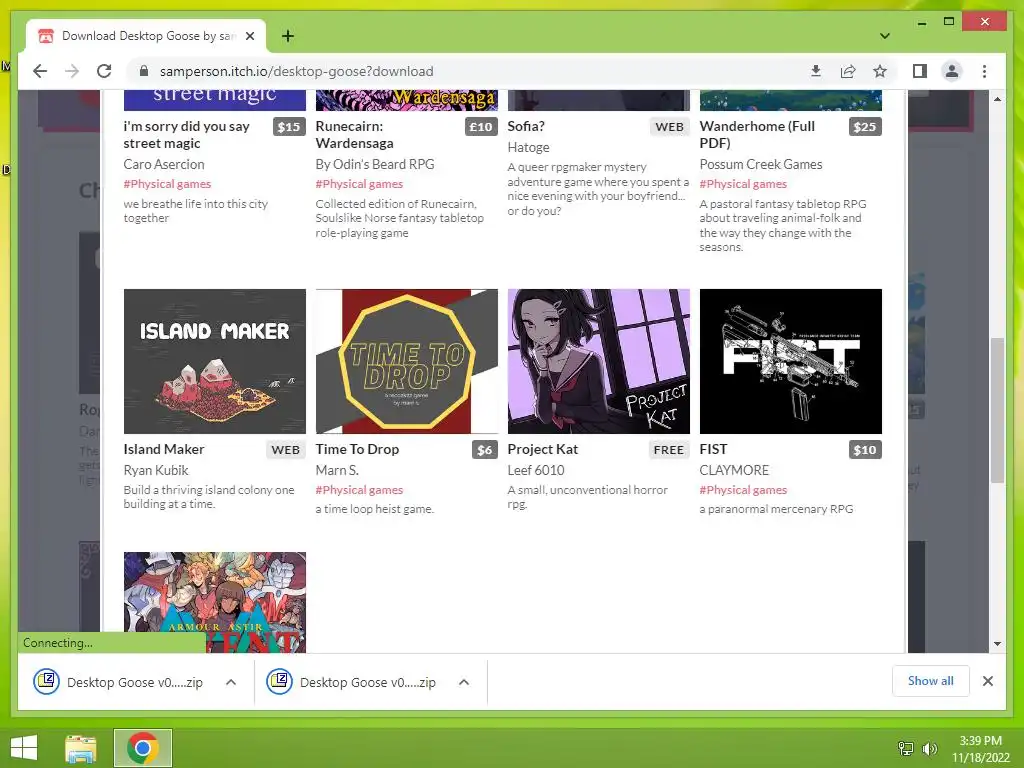Click Physical games tag under Wanderhome

click(x=743, y=184)
